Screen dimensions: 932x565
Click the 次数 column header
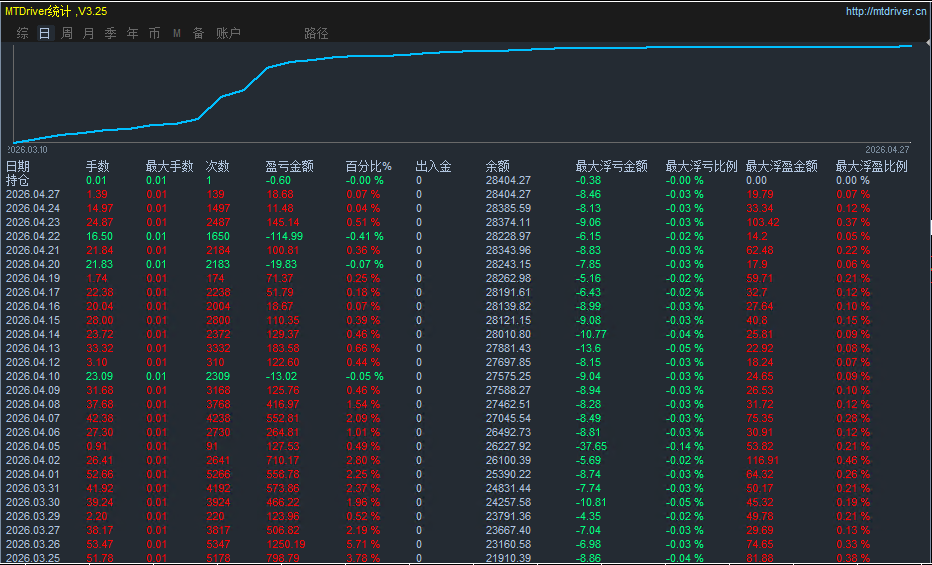click(x=218, y=166)
